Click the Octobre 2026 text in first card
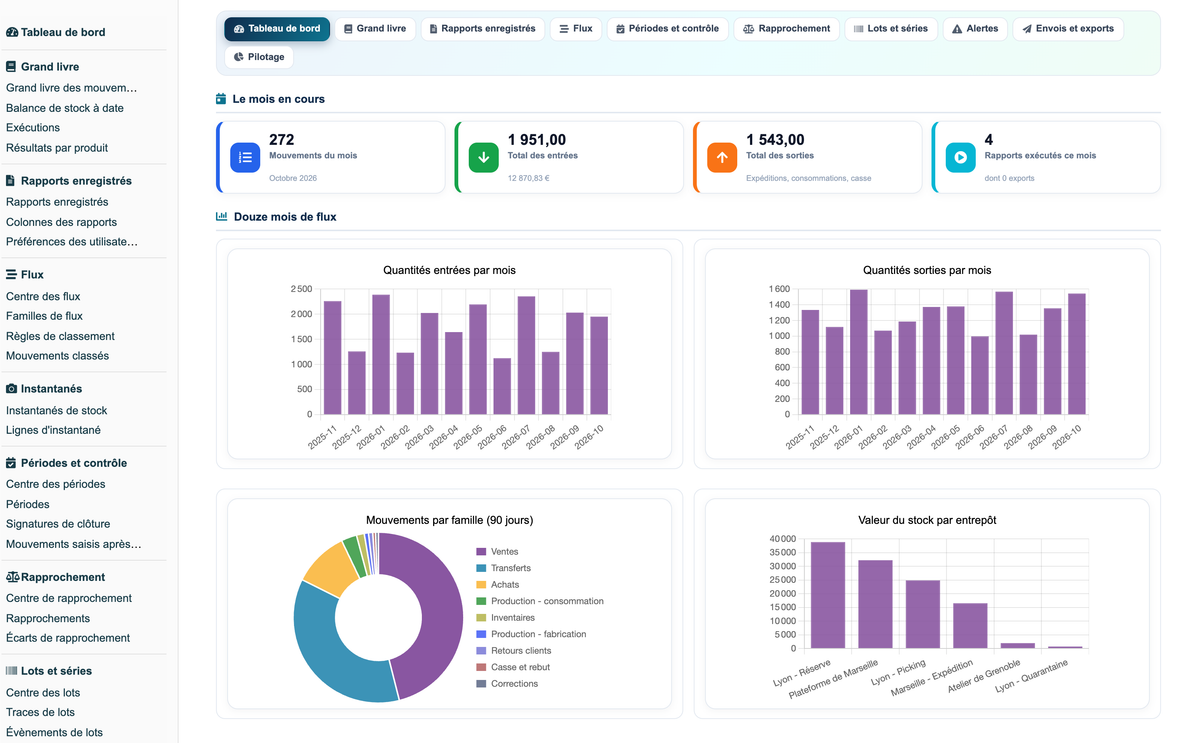Screen dimensions: 1200x743 point(293,178)
